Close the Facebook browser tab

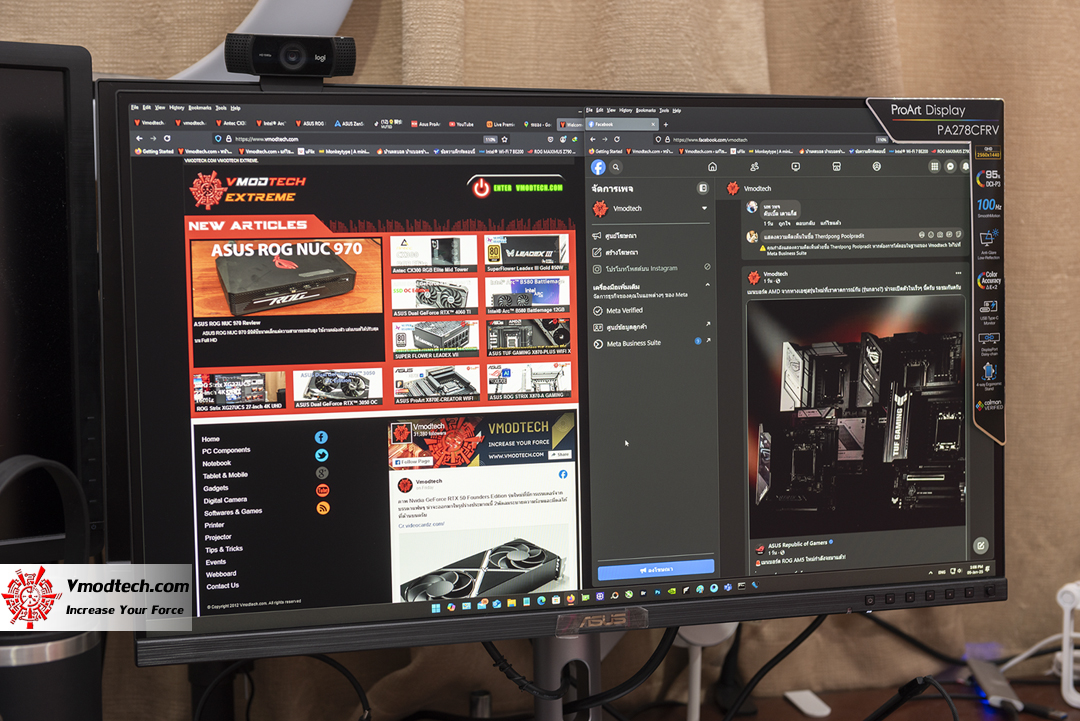pos(653,125)
